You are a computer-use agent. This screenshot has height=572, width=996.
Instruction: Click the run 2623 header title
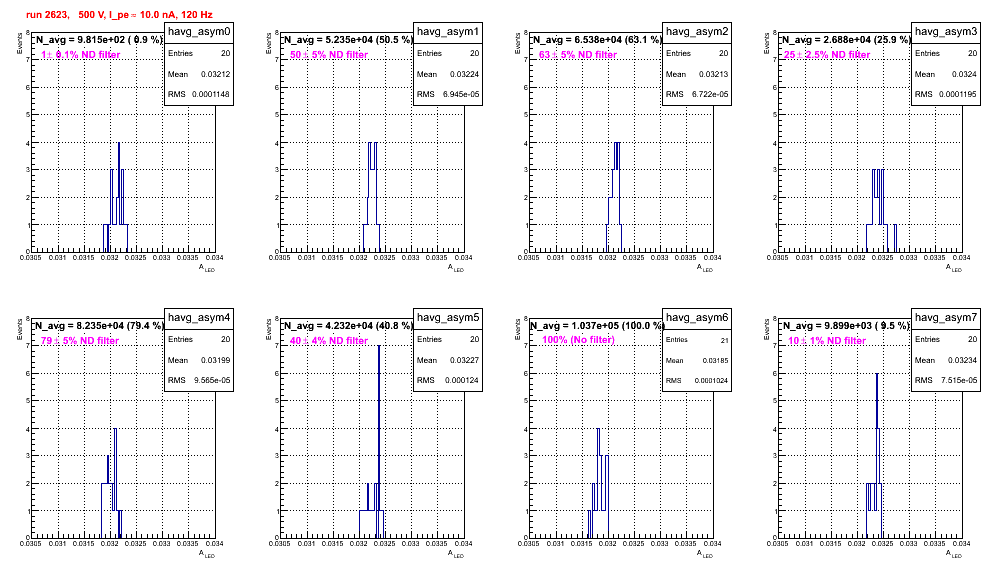[119, 15]
